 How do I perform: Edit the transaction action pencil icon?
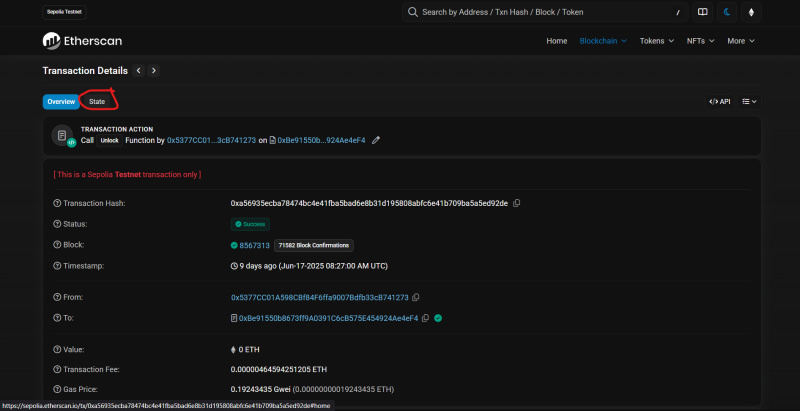(376, 140)
